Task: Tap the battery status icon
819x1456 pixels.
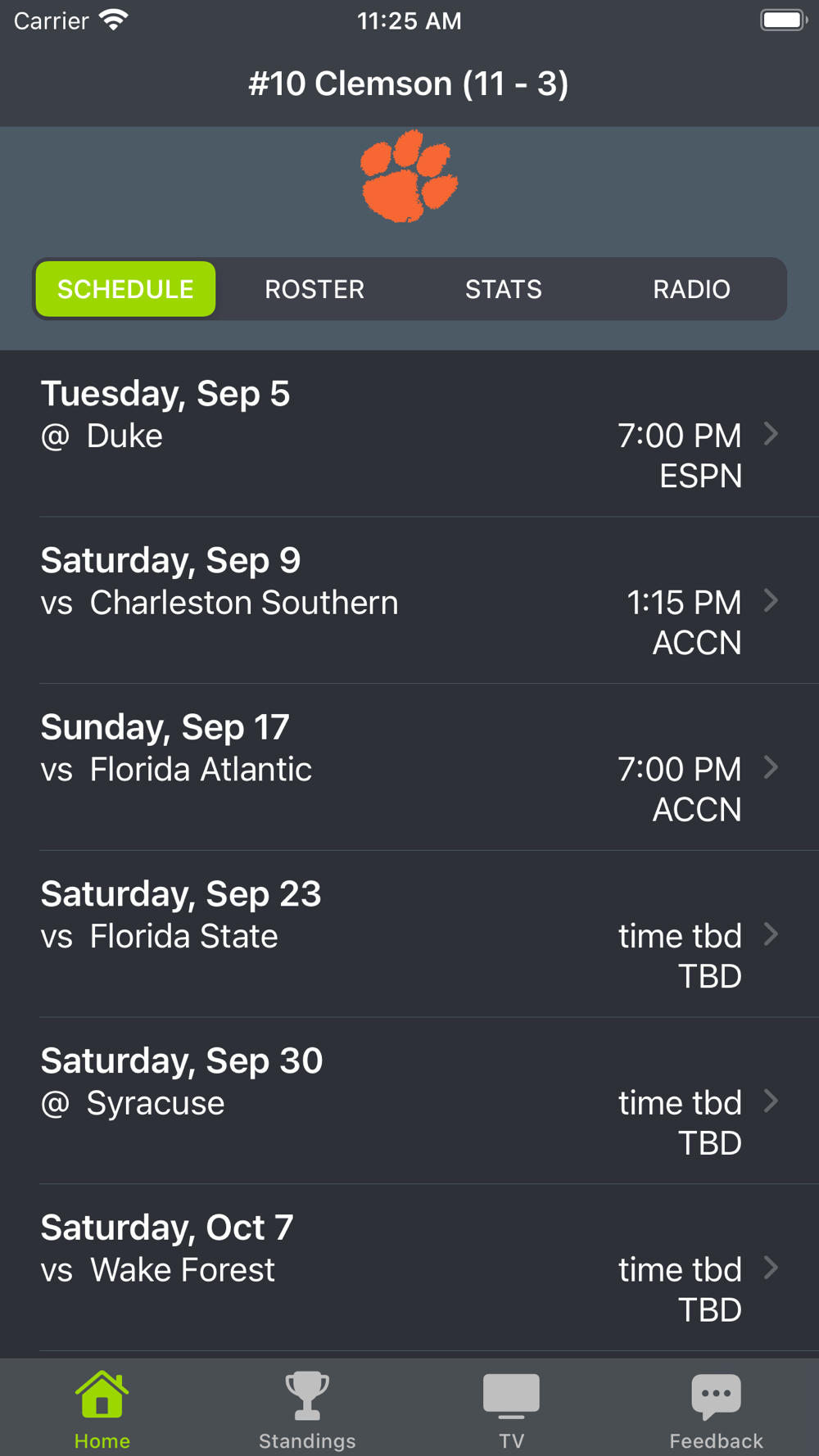Action: tap(783, 20)
